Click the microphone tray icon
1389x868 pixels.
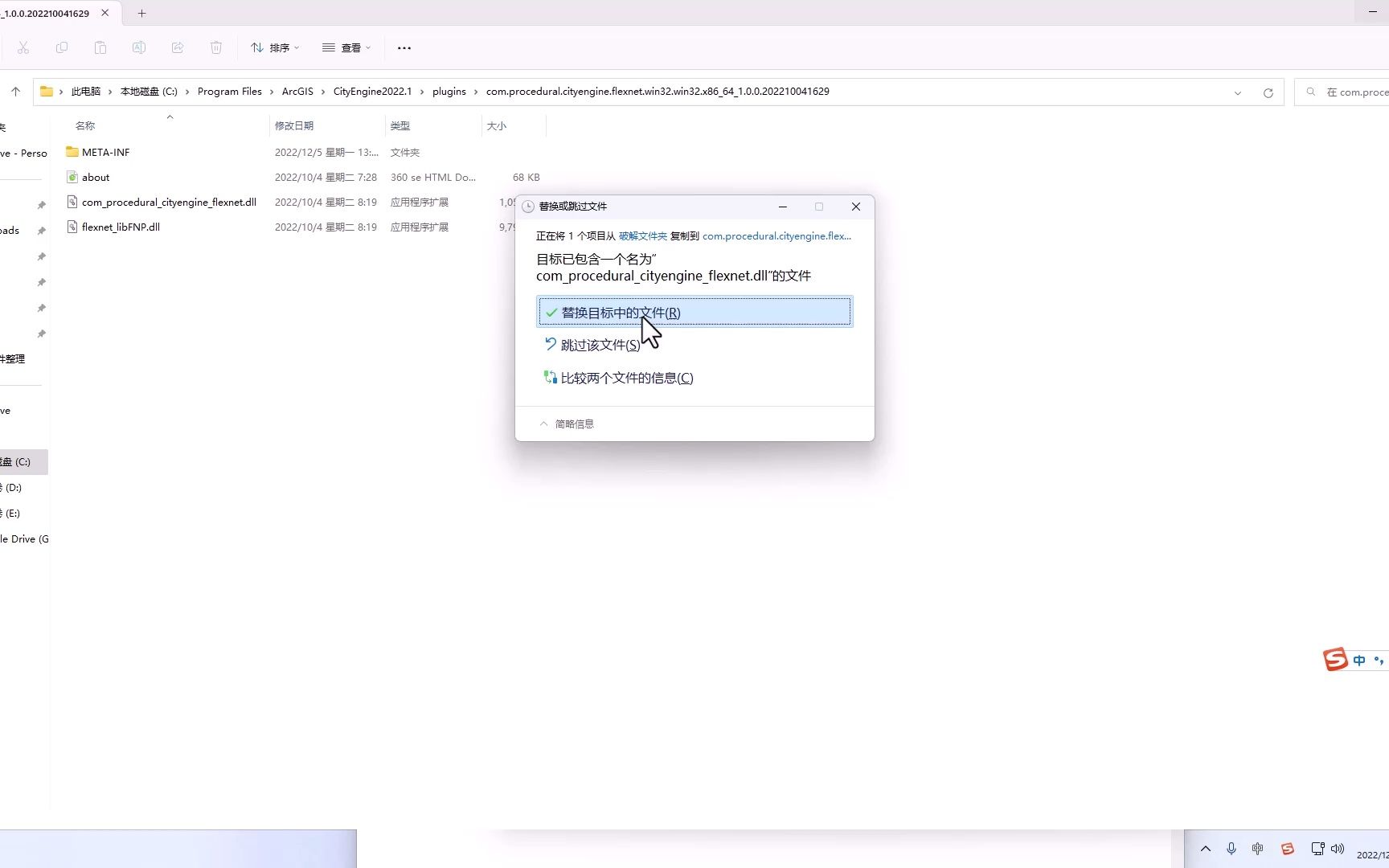coord(1231,849)
